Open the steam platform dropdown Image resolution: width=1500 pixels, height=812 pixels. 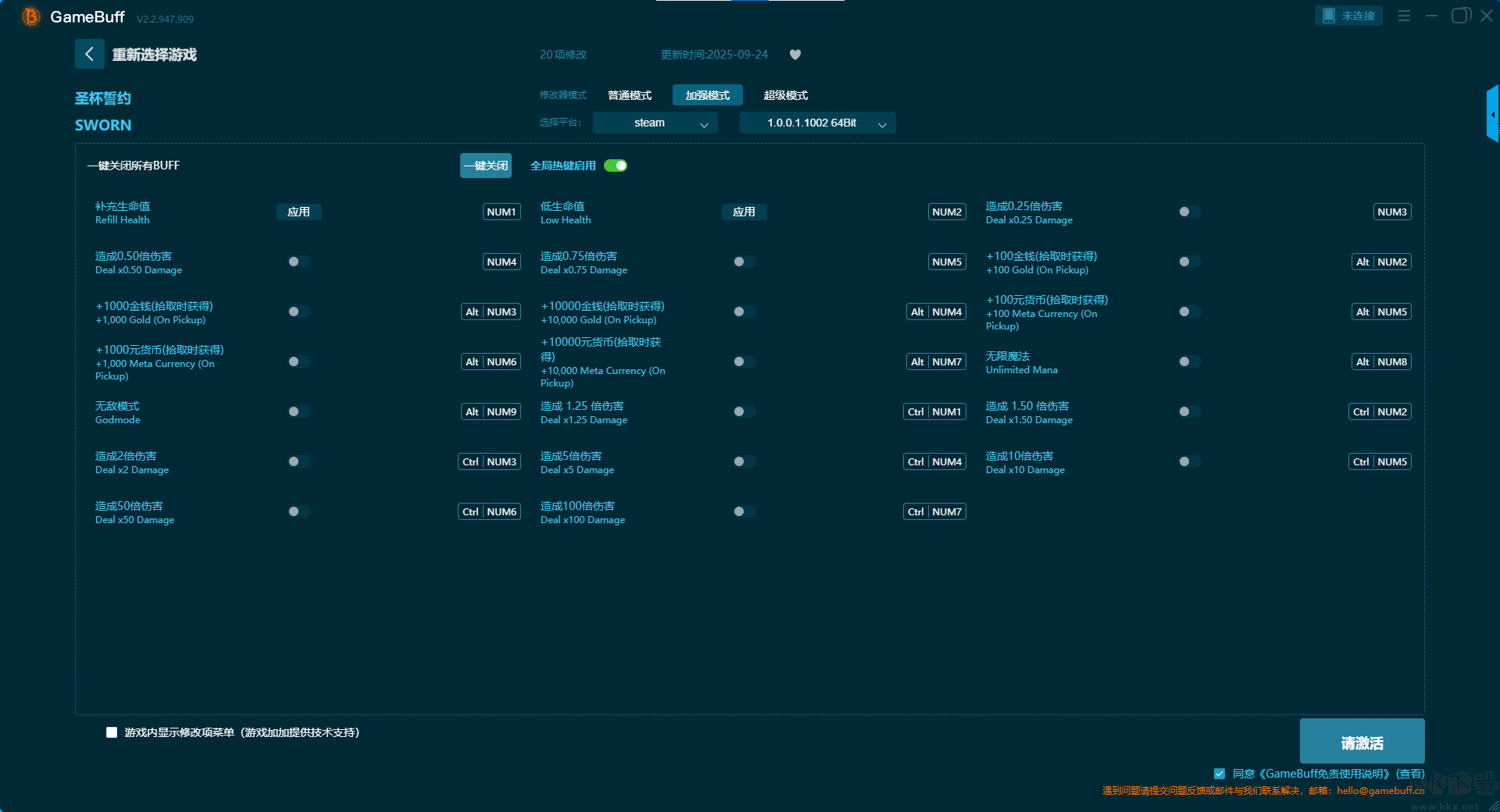click(x=655, y=123)
